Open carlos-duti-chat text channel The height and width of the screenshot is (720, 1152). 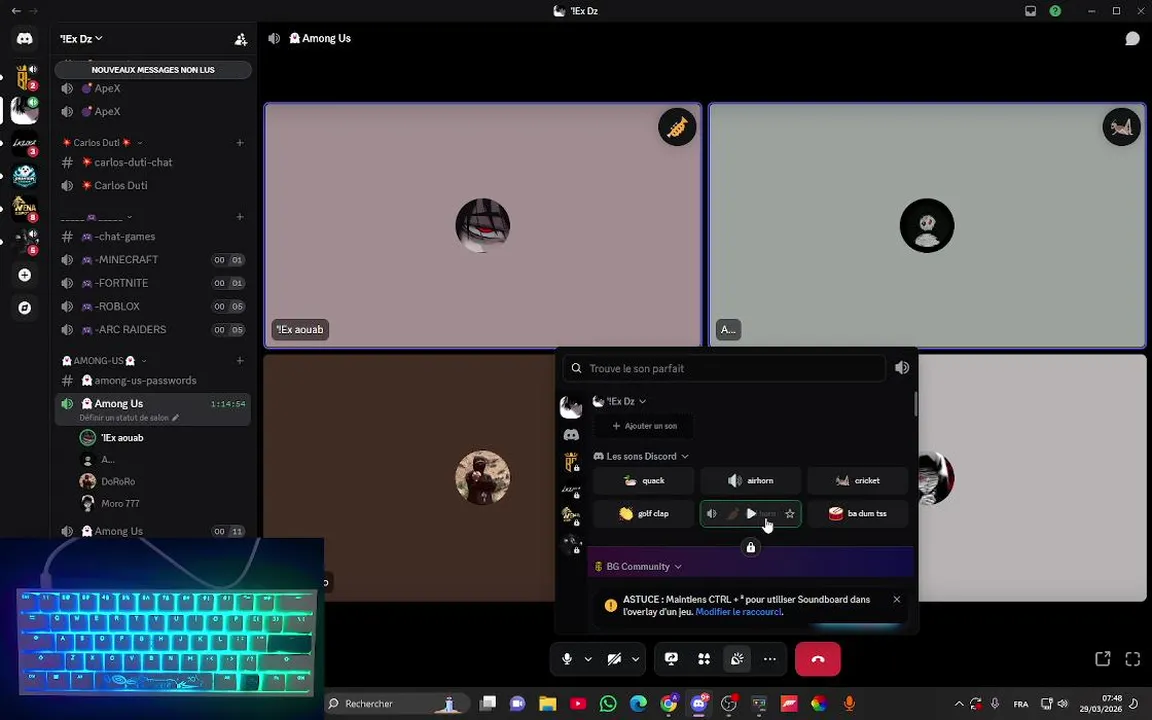pos(153,162)
